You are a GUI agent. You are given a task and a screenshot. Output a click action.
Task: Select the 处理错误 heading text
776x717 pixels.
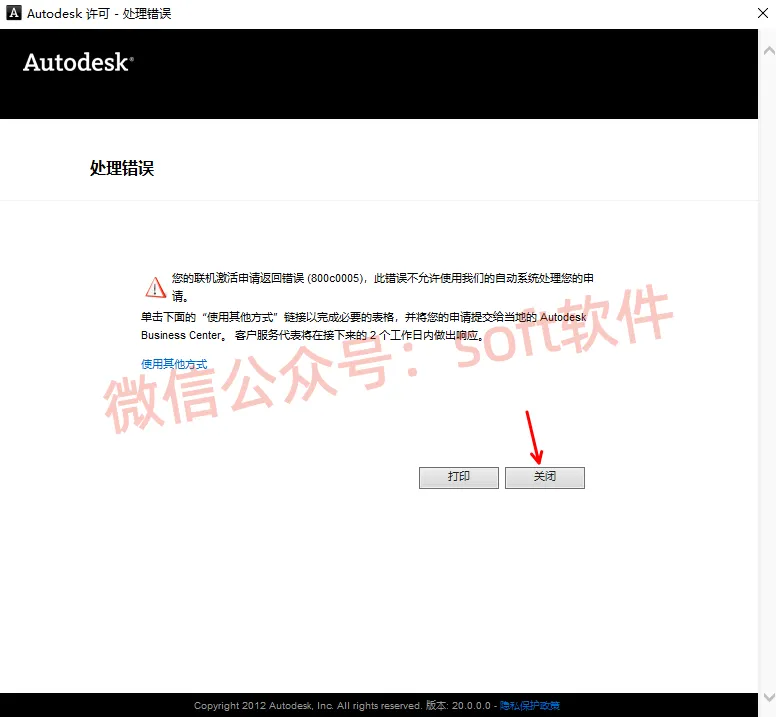[122, 168]
